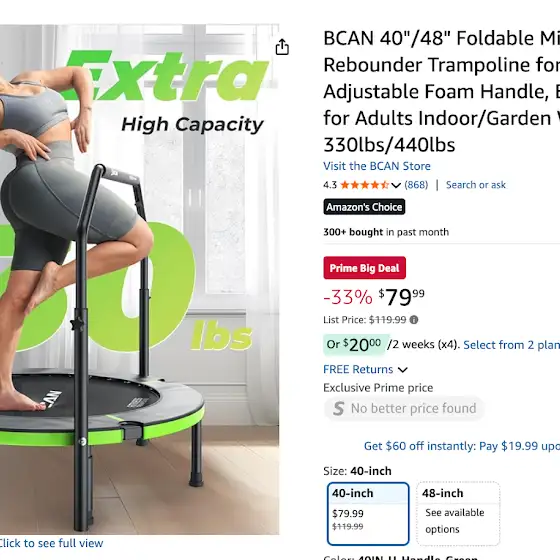Screen dimensions: 560x560
Task: Click the List Price info icon
Action: [x=414, y=320]
